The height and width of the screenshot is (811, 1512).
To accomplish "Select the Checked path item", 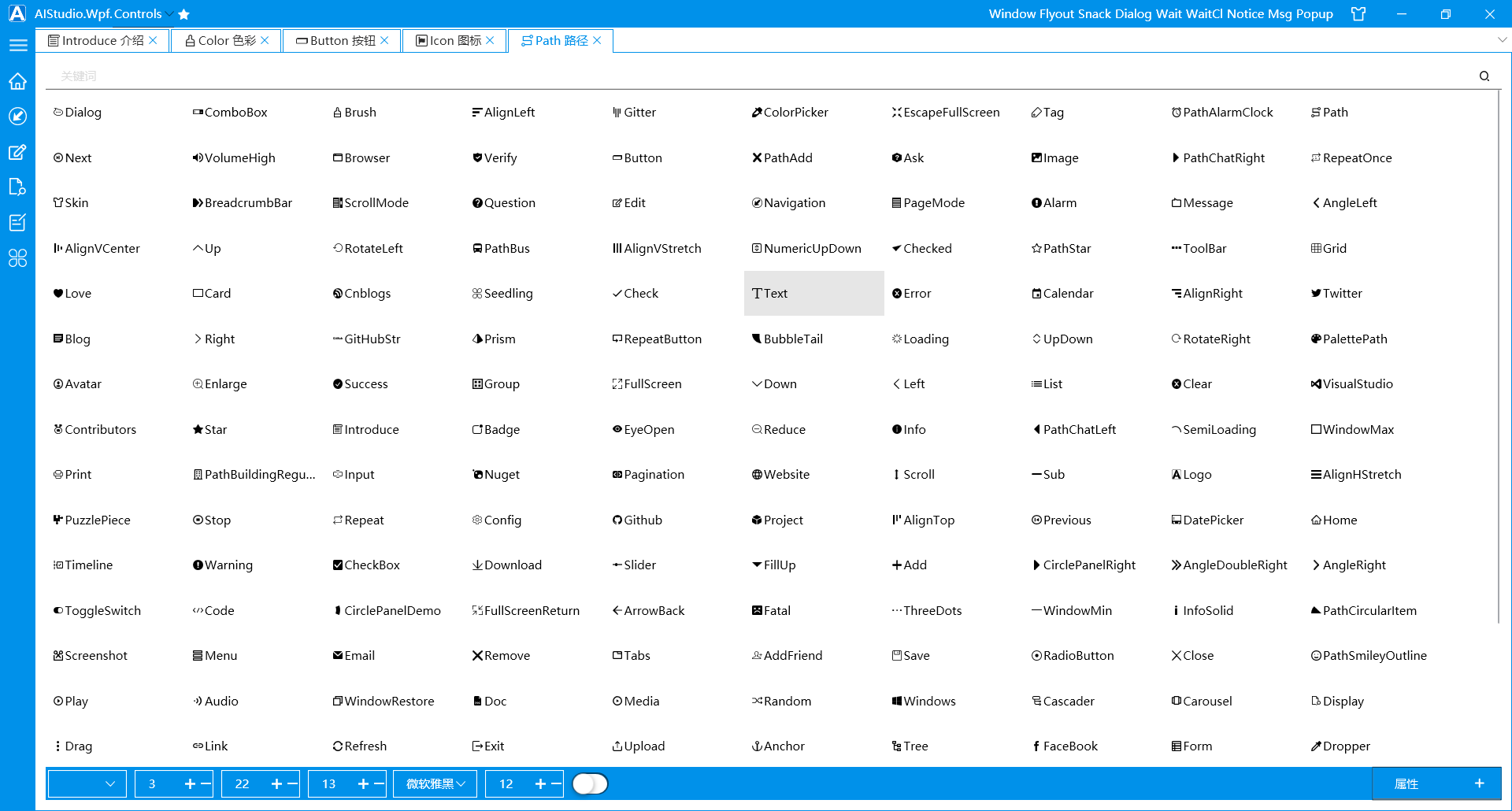I will (921, 249).
